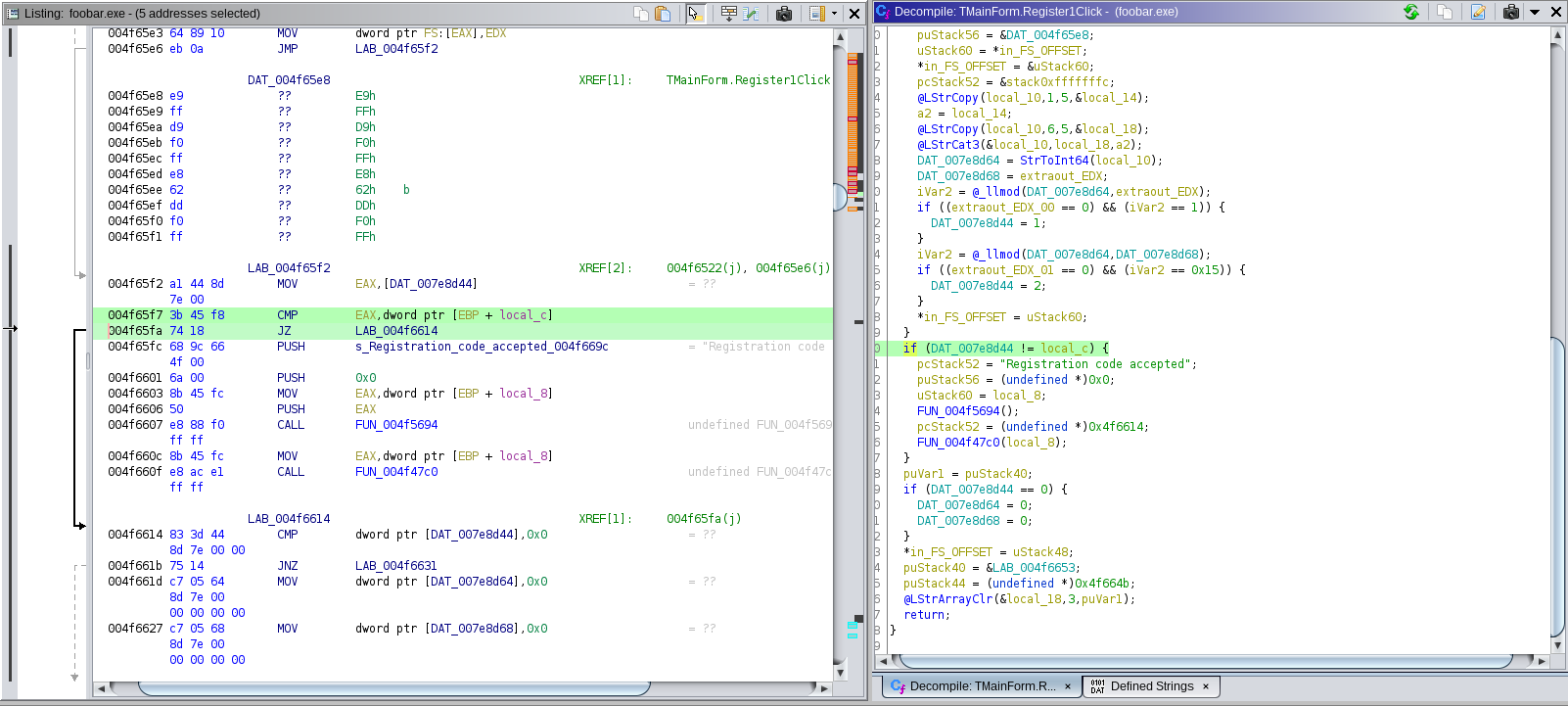Viewport: 1568px width, 706px height.
Task: Take a snapshot of the Listing window
Action: tap(784, 13)
